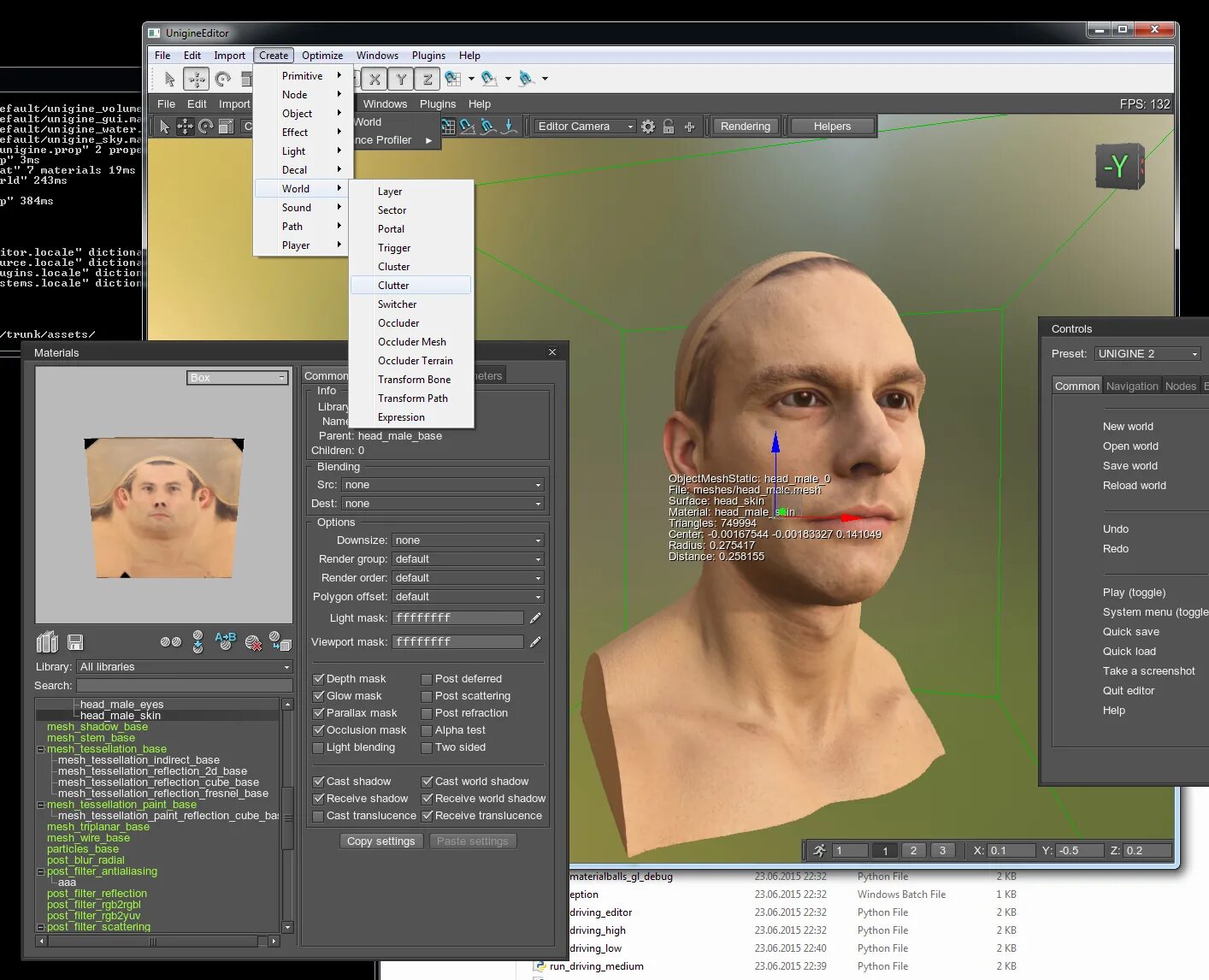Activate the translate tool in top toolbar
The image size is (1209, 980).
click(x=197, y=79)
